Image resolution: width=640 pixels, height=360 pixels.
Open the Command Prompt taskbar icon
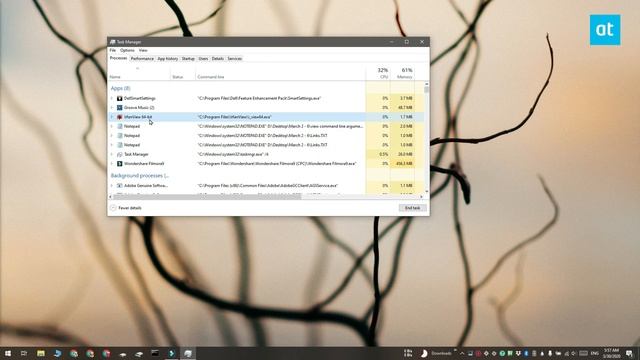[155, 353]
